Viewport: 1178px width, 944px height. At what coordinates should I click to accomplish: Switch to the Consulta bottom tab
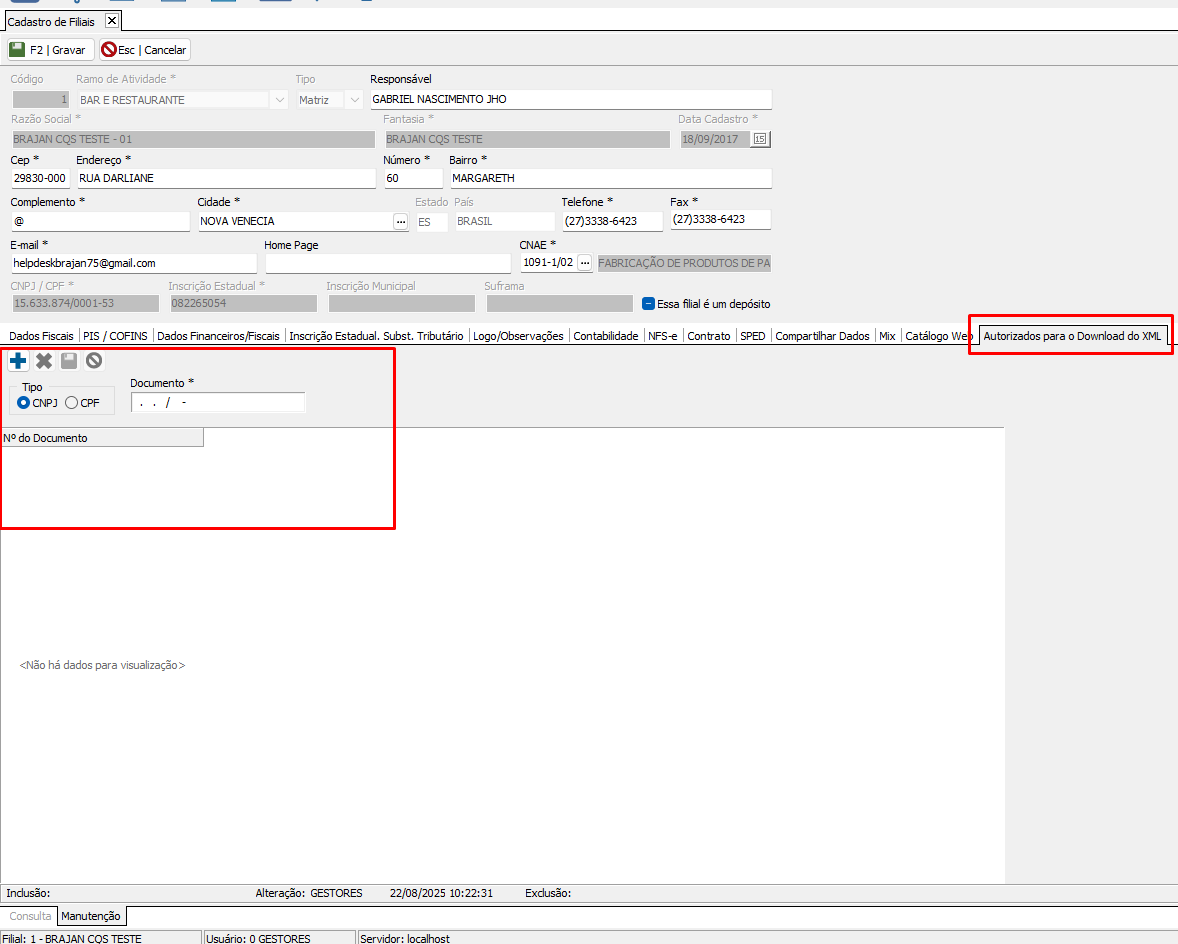click(x=30, y=916)
